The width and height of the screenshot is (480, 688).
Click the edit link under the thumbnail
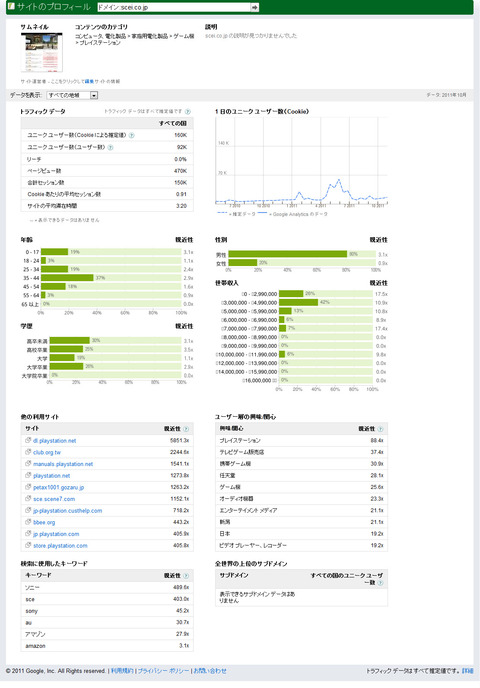(89, 82)
